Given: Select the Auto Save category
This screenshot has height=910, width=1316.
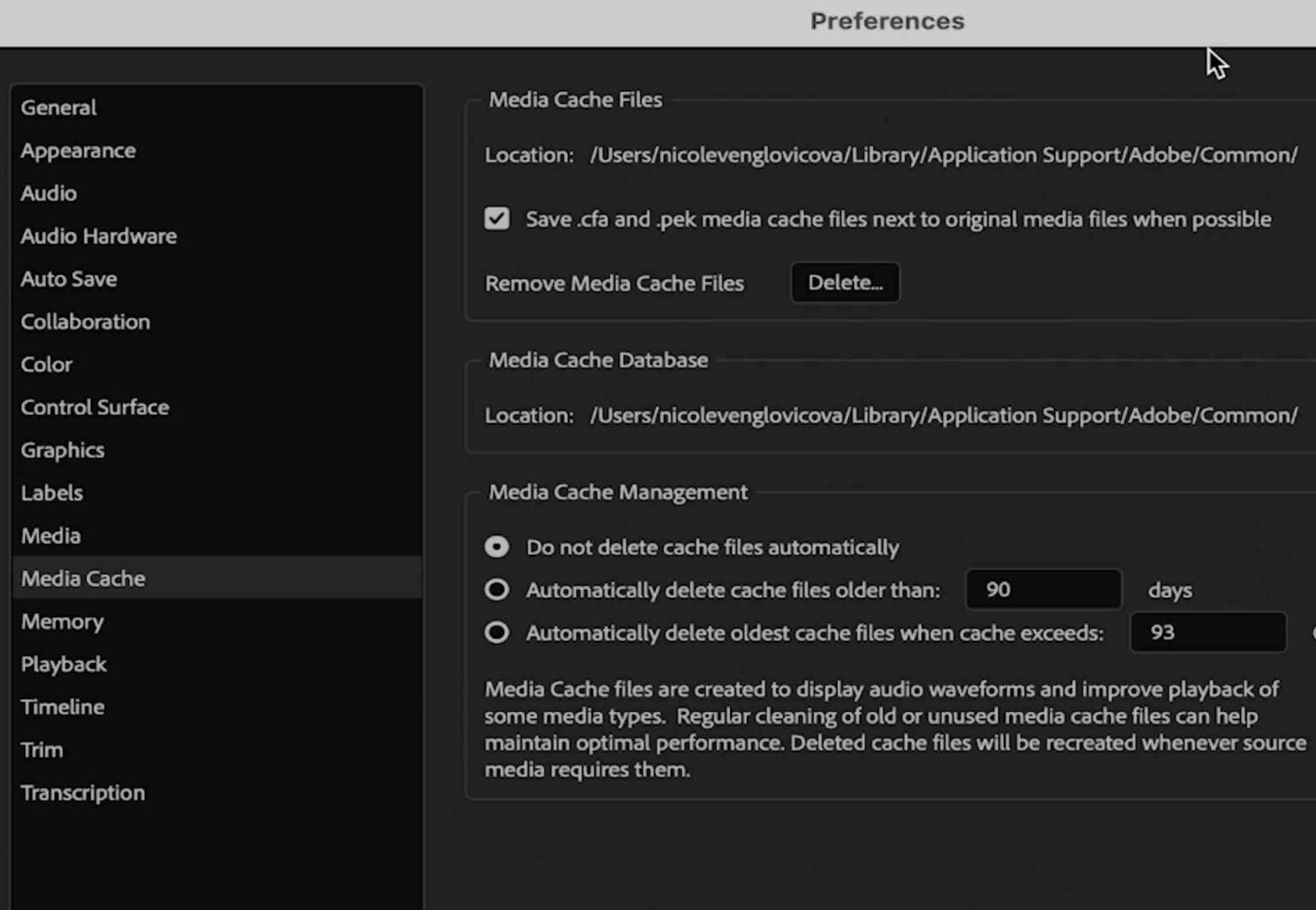Looking at the screenshot, I should 69,278.
